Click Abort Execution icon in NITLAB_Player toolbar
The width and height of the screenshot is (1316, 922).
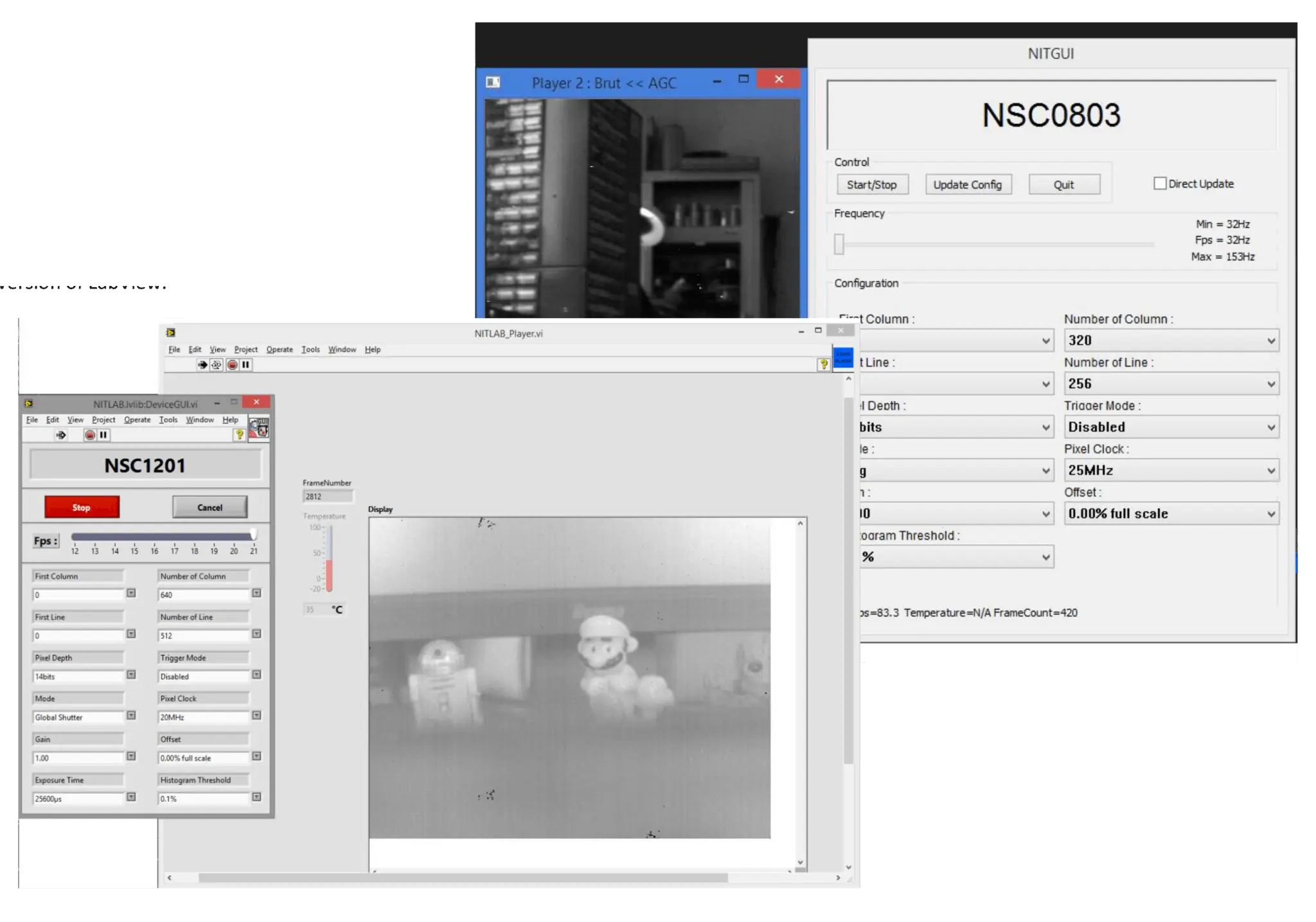click(232, 365)
